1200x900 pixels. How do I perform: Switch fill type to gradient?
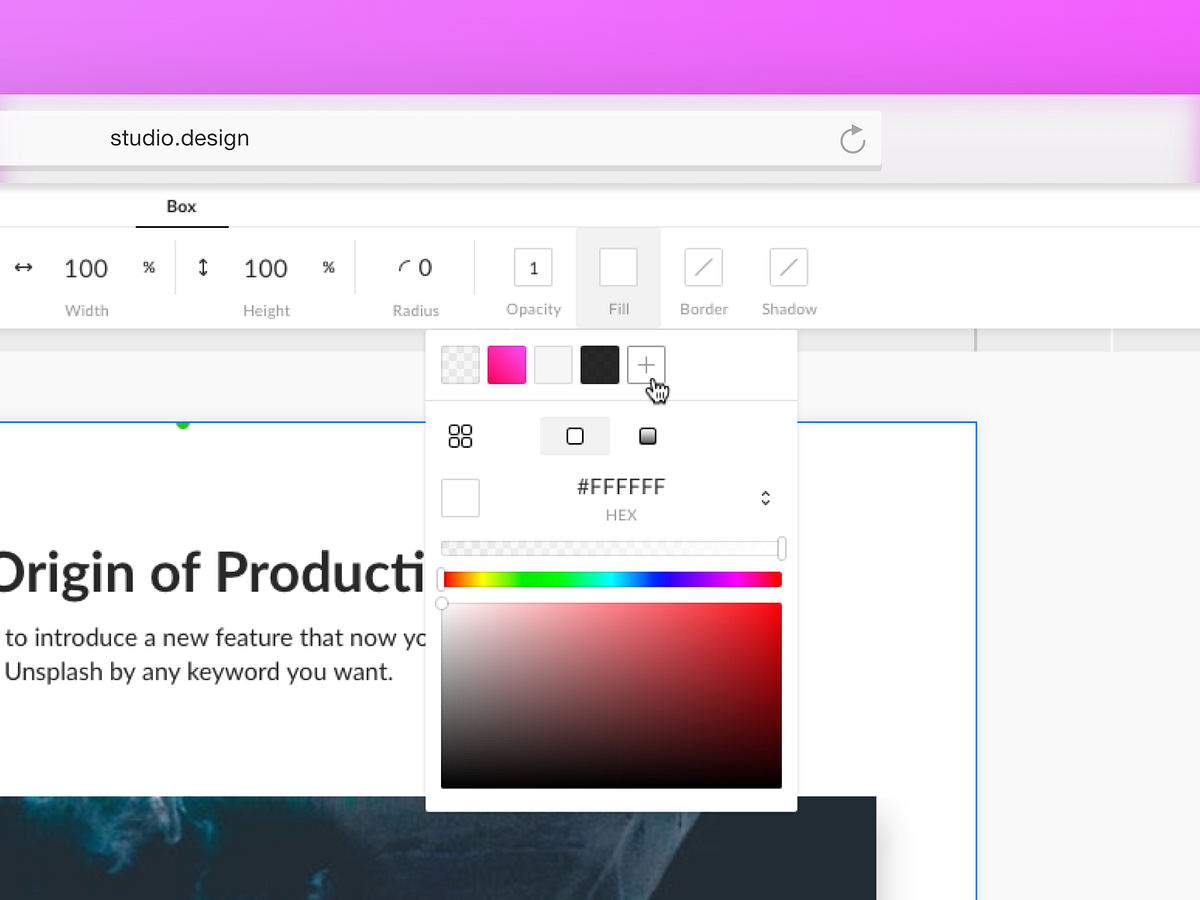(647, 436)
